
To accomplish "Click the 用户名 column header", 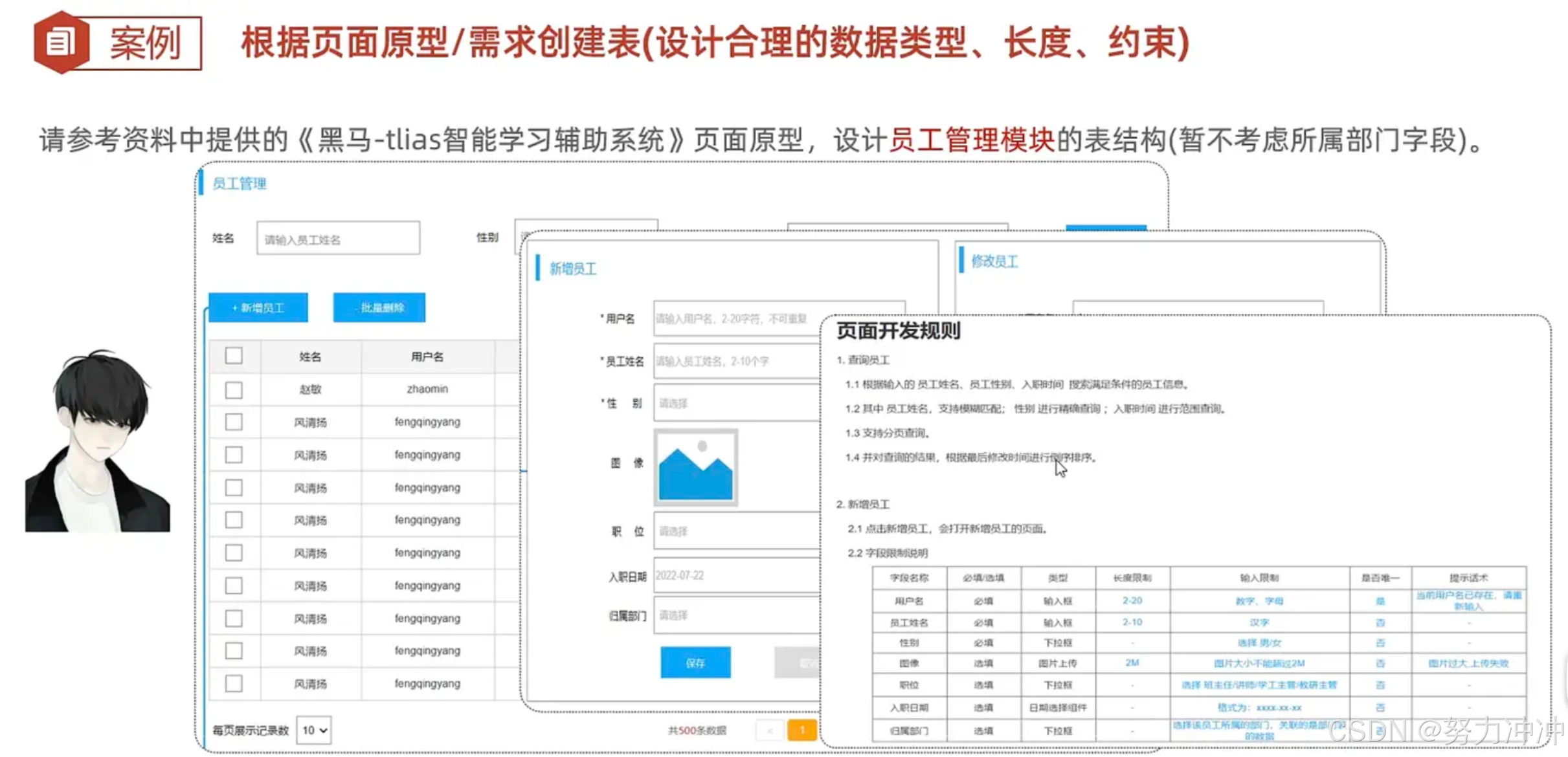I will [427, 357].
